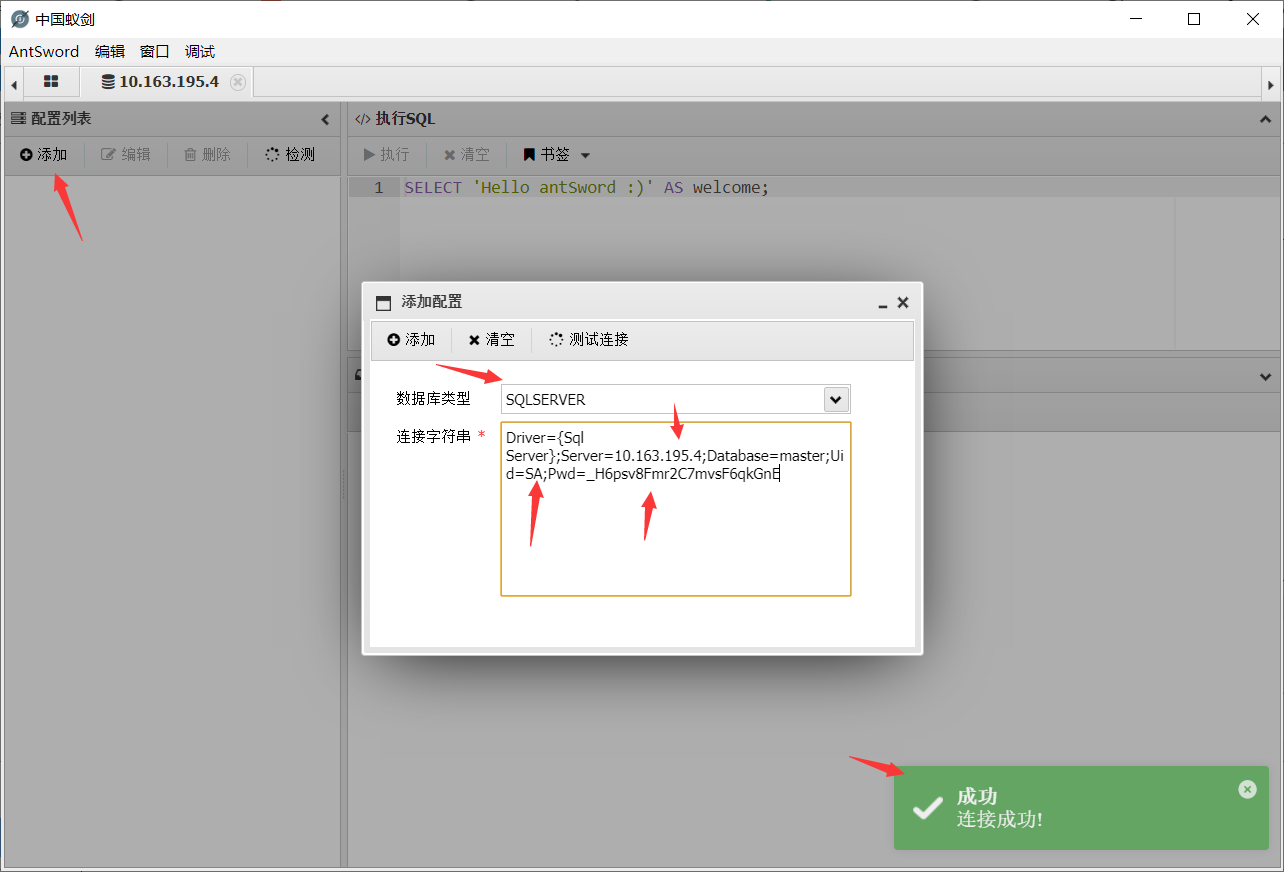Click the 数据库类型 label
The width and height of the screenshot is (1284, 872).
(433, 398)
